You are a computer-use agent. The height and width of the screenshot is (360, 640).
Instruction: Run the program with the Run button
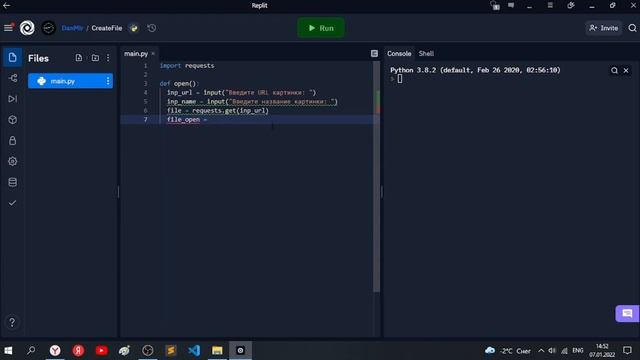(x=321, y=28)
